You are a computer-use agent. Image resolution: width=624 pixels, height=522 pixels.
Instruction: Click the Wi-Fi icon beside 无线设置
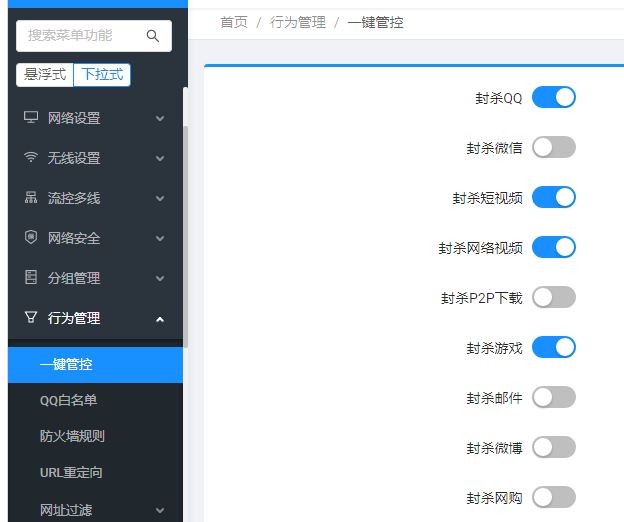[30, 158]
